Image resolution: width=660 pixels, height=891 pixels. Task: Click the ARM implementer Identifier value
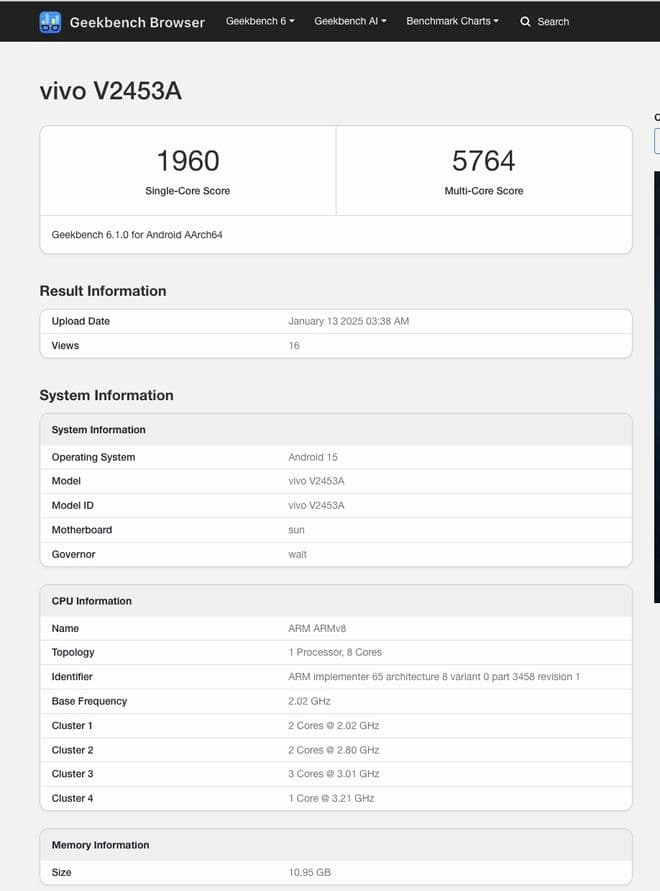pyautogui.click(x=433, y=677)
